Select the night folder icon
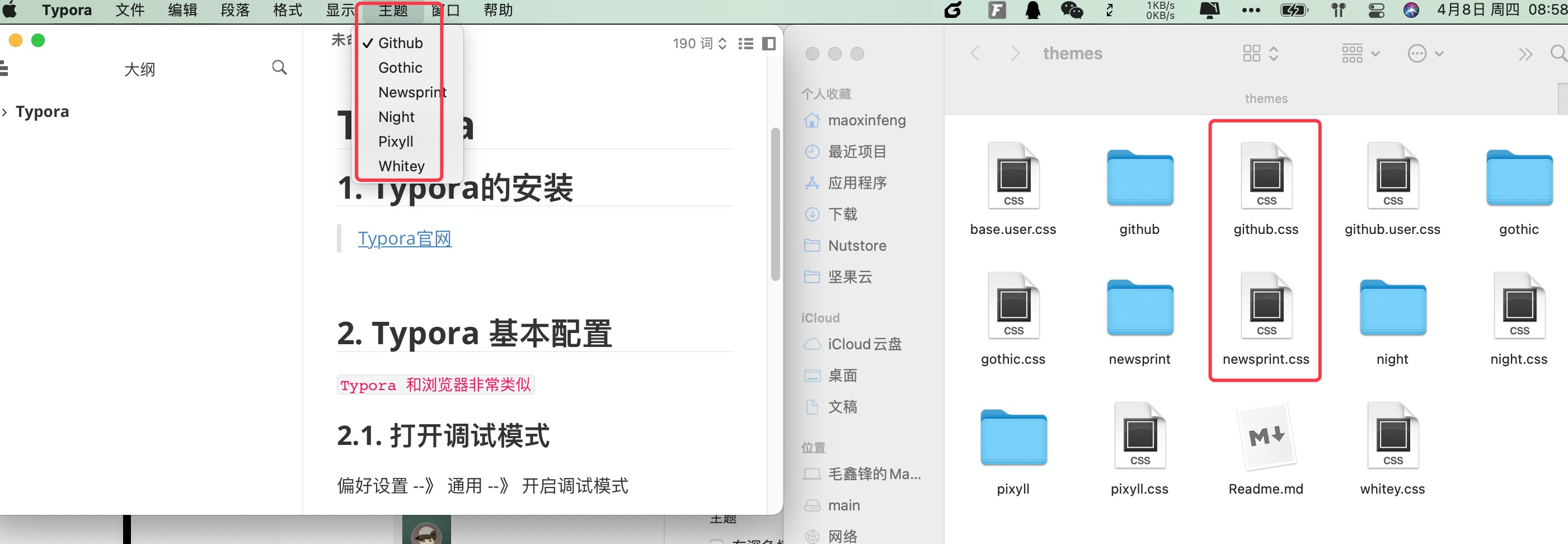This screenshot has height=544, width=1568. [1393, 307]
